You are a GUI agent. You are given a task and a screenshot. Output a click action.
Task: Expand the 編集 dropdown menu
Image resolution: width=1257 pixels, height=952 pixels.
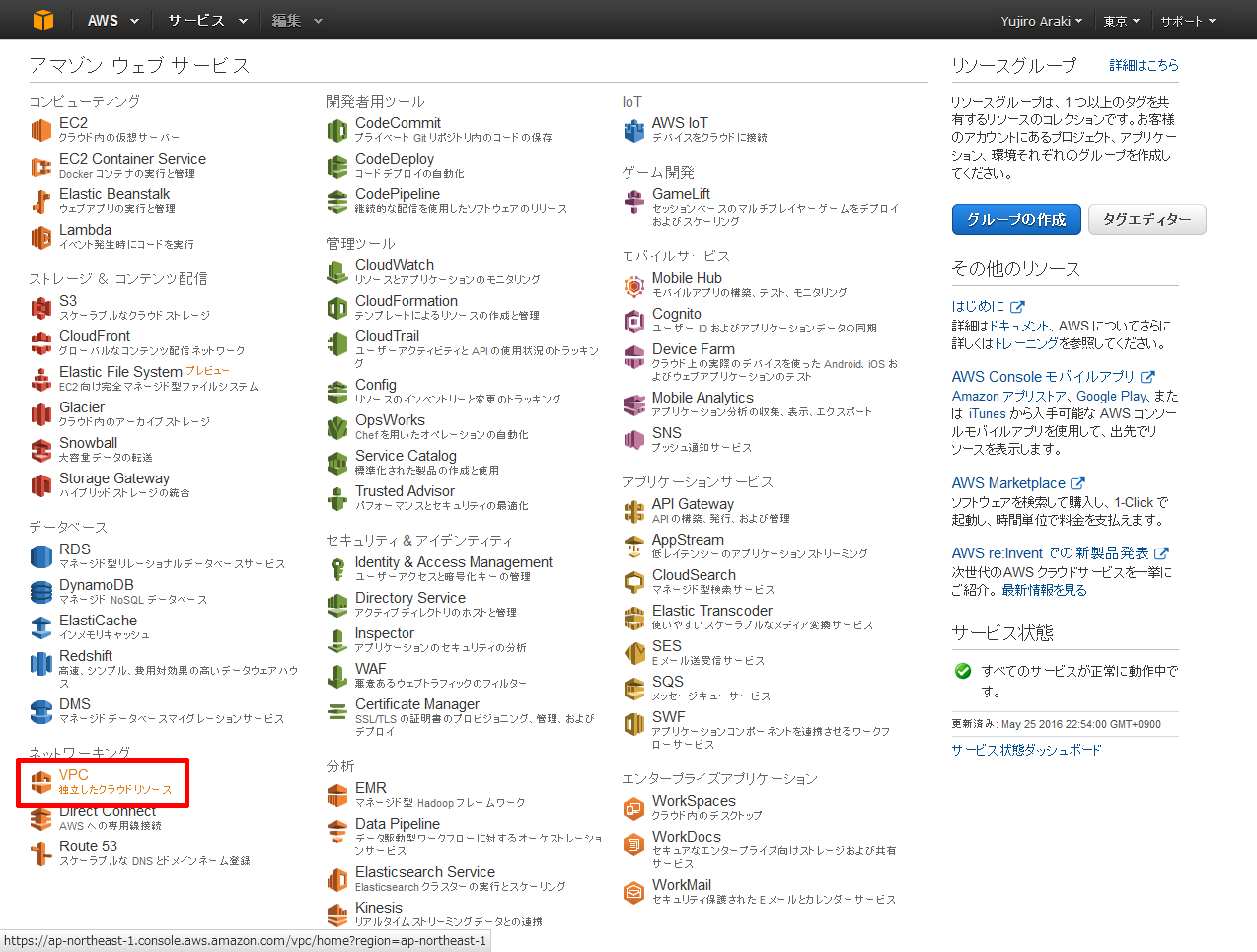coord(297,20)
